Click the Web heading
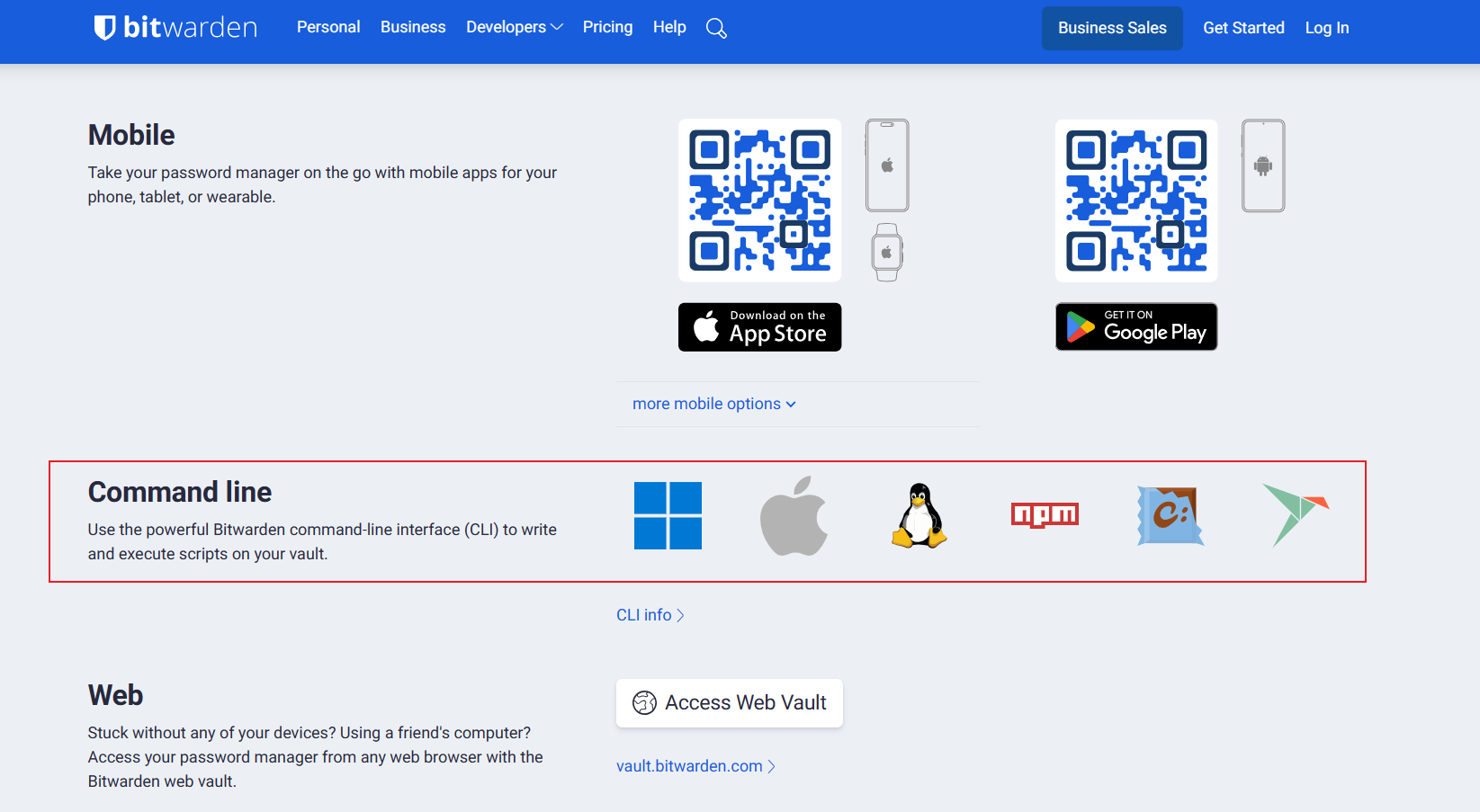 click(x=115, y=695)
